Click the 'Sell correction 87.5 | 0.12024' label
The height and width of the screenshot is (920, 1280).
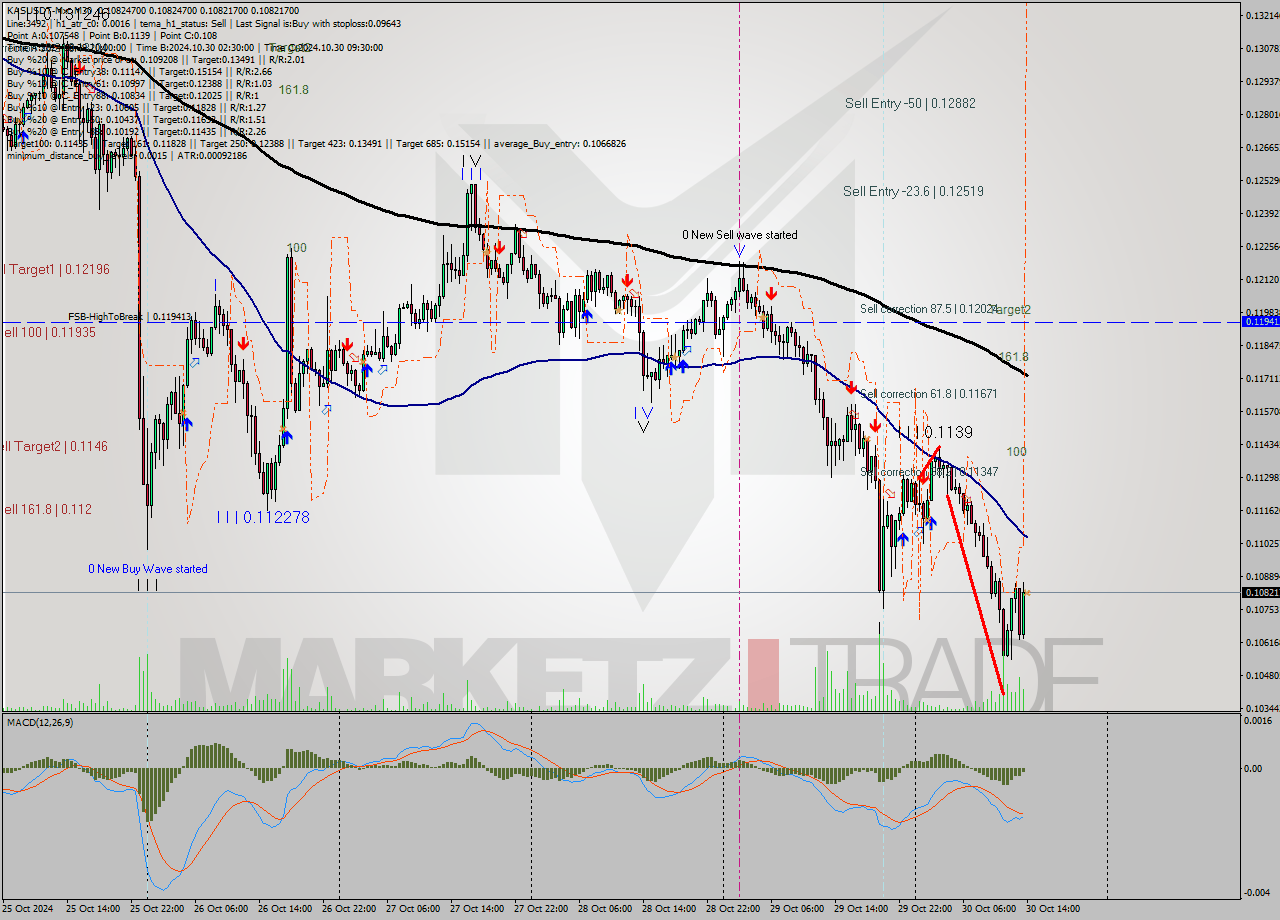point(929,309)
